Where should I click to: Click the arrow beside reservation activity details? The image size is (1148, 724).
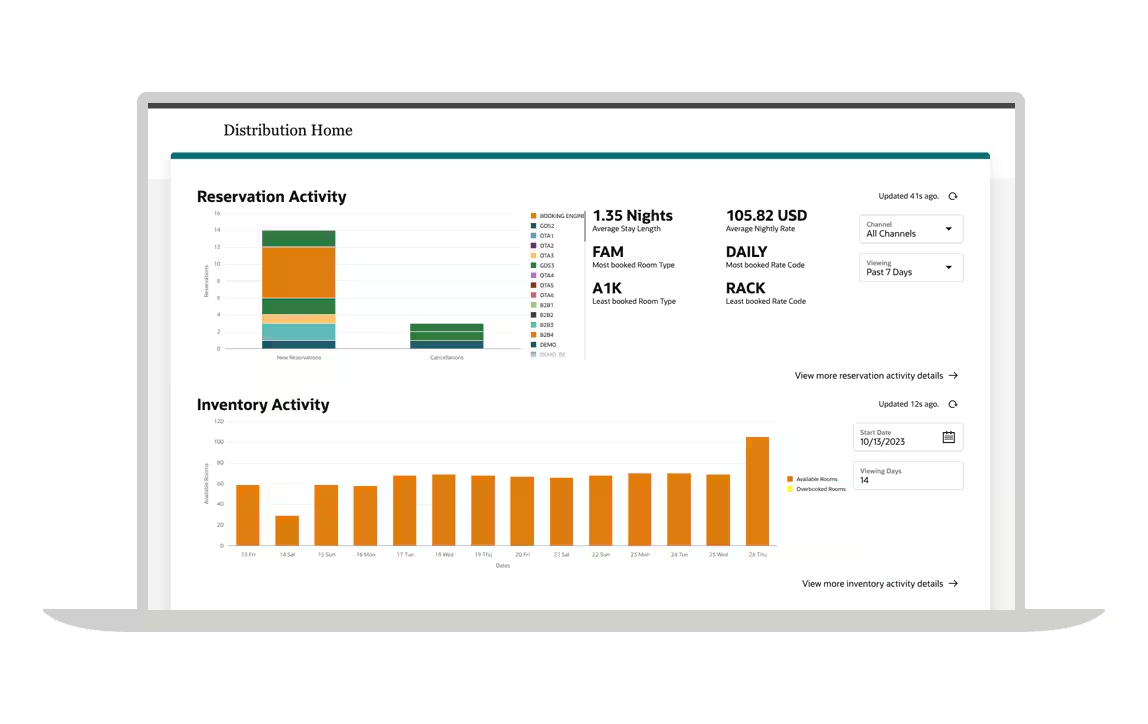[955, 375]
